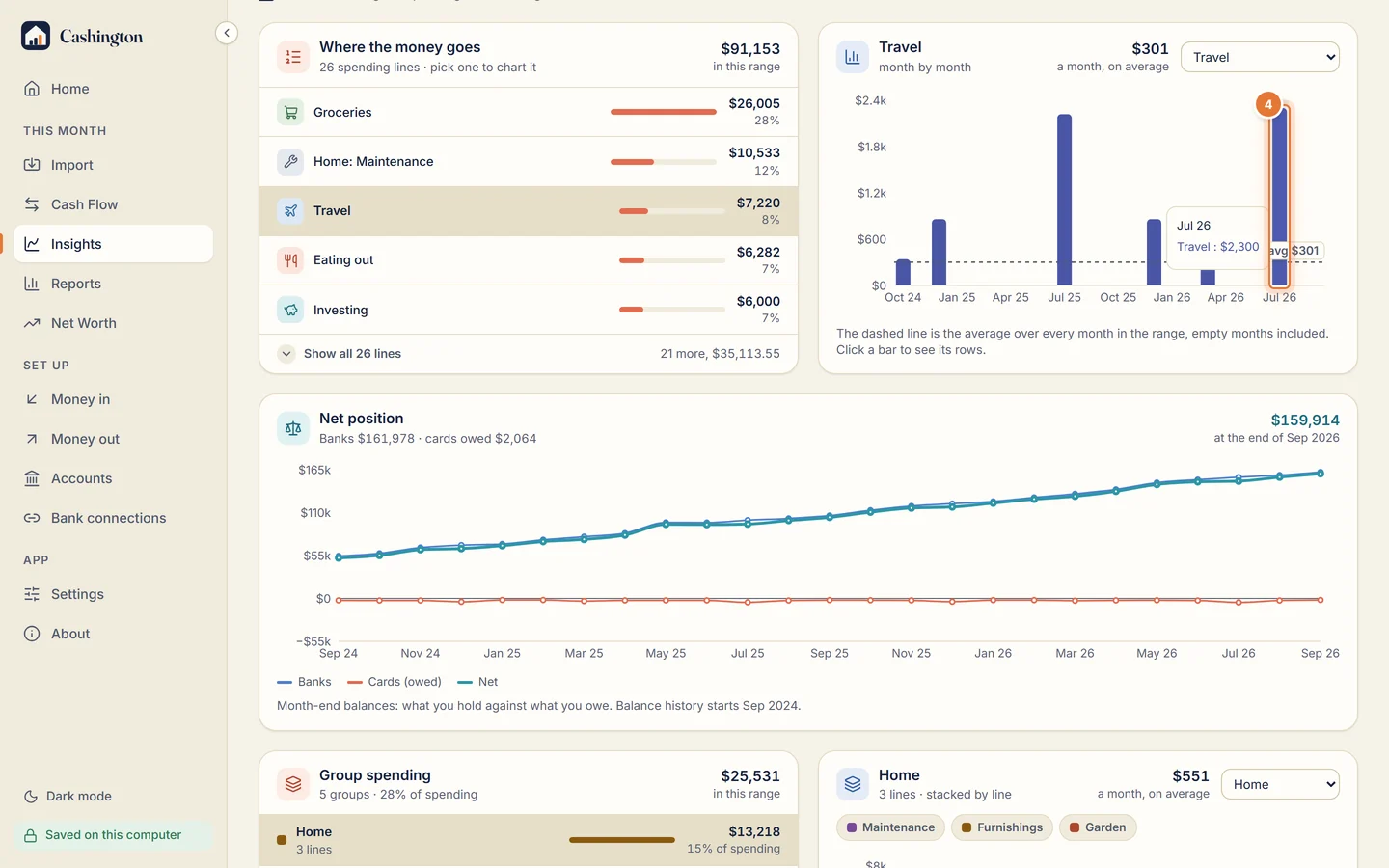Screen dimensions: 1389x868
Task: Click the tall Jul 25 Travel bar
Action: click(x=1064, y=200)
